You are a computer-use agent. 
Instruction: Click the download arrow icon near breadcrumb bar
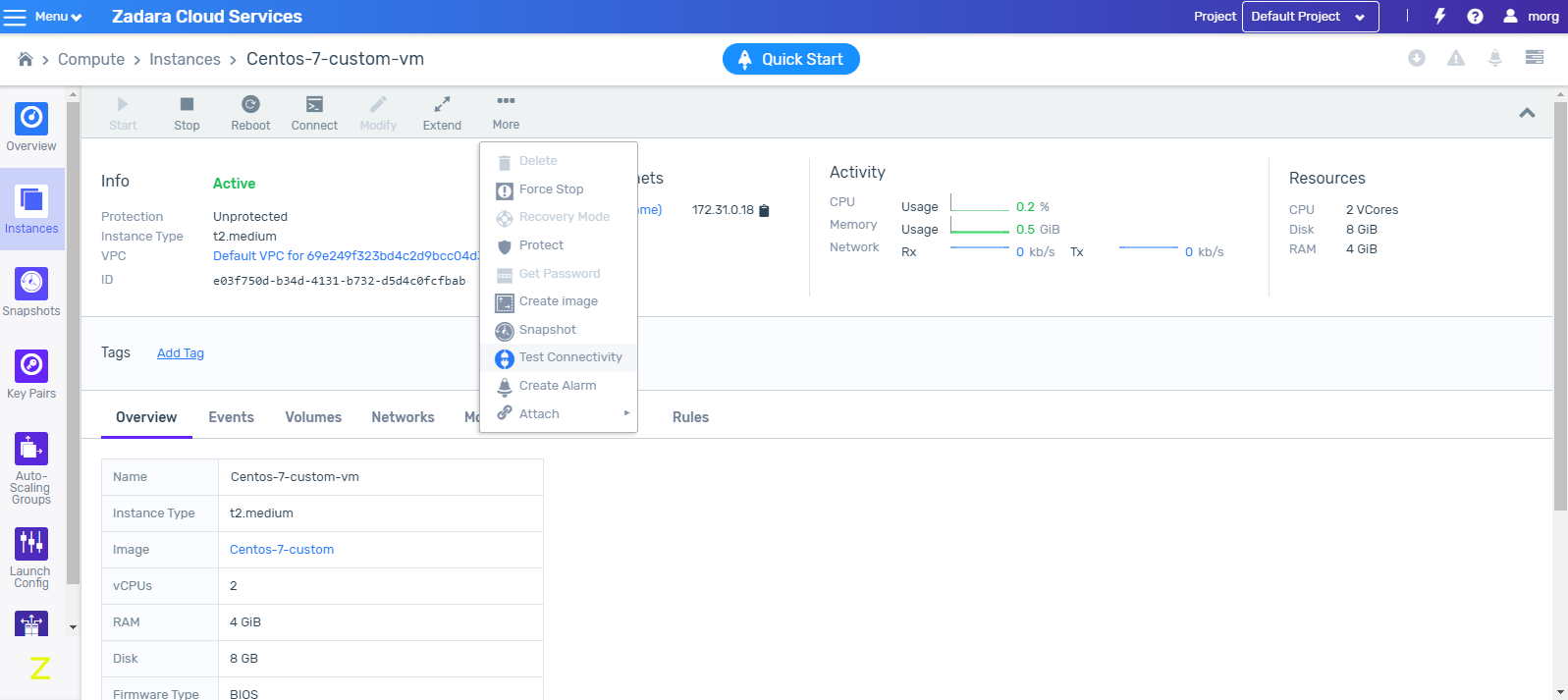tap(1417, 58)
